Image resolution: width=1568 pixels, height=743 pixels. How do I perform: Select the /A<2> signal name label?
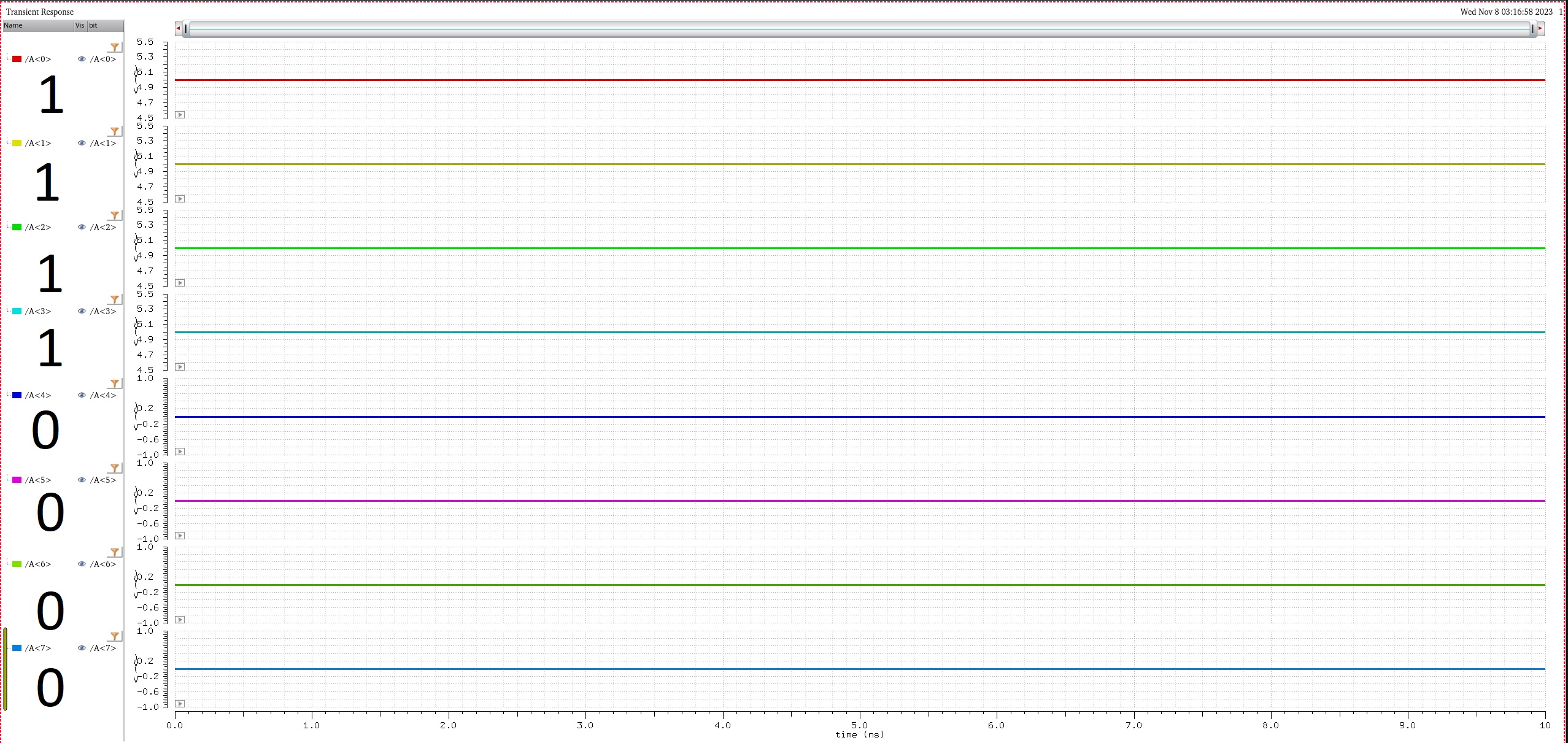coord(38,228)
